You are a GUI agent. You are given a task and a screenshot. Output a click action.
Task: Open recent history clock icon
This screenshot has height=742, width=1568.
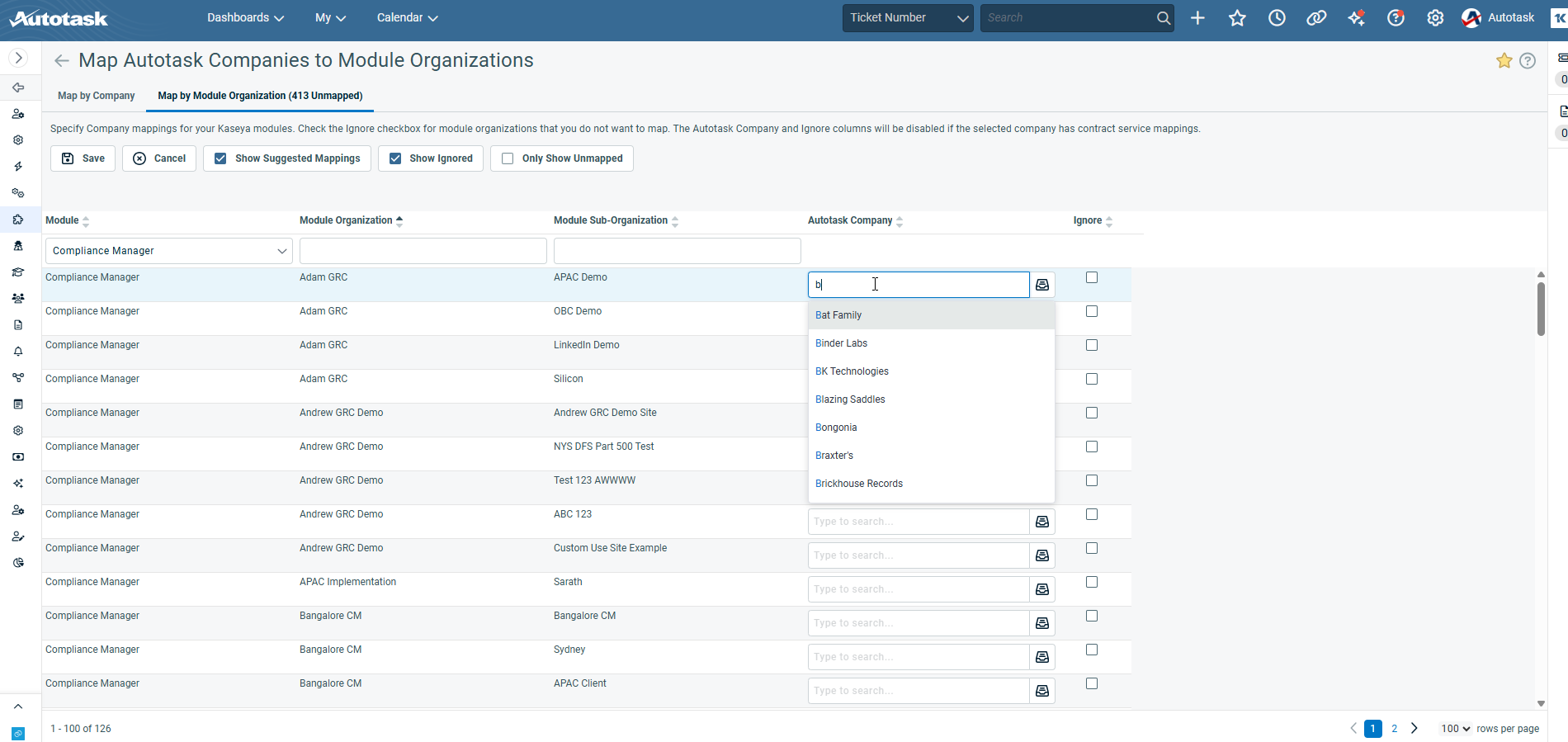[x=1277, y=18]
